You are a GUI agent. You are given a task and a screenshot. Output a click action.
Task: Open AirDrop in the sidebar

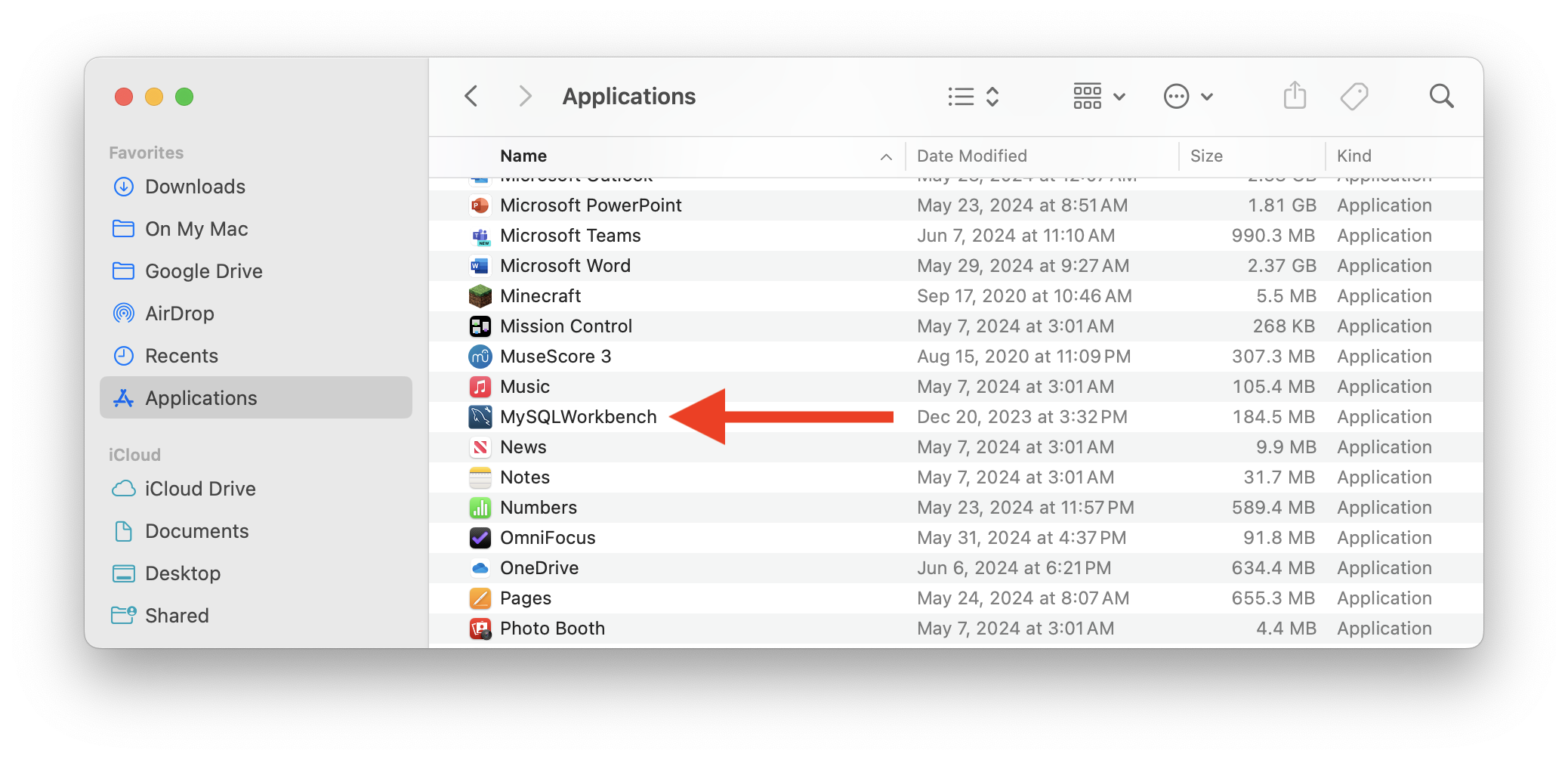click(255, 314)
